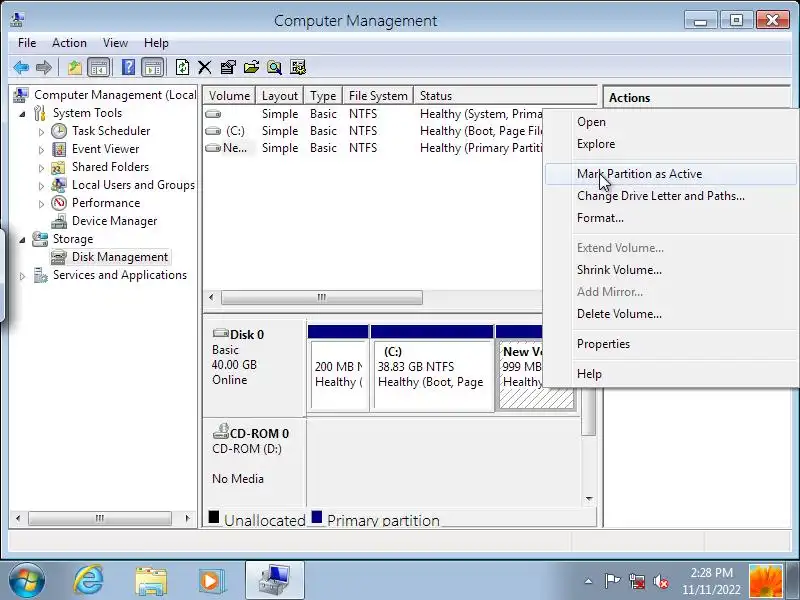This screenshot has height=600, width=800.
Task: Select Format... from the context menu
Action: (x=670, y=218)
